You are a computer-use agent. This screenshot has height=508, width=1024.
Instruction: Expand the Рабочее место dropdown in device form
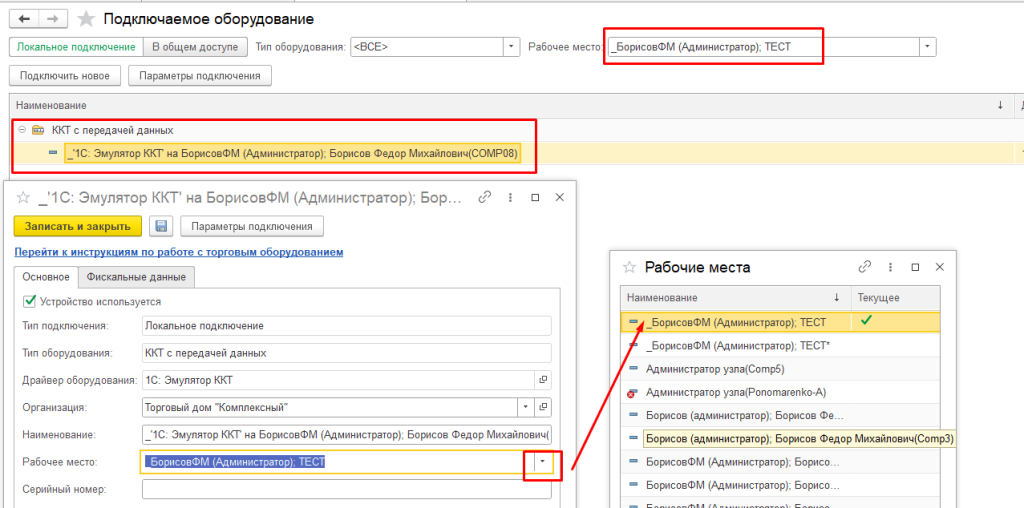pyautogui.click(x=542, y=462)
